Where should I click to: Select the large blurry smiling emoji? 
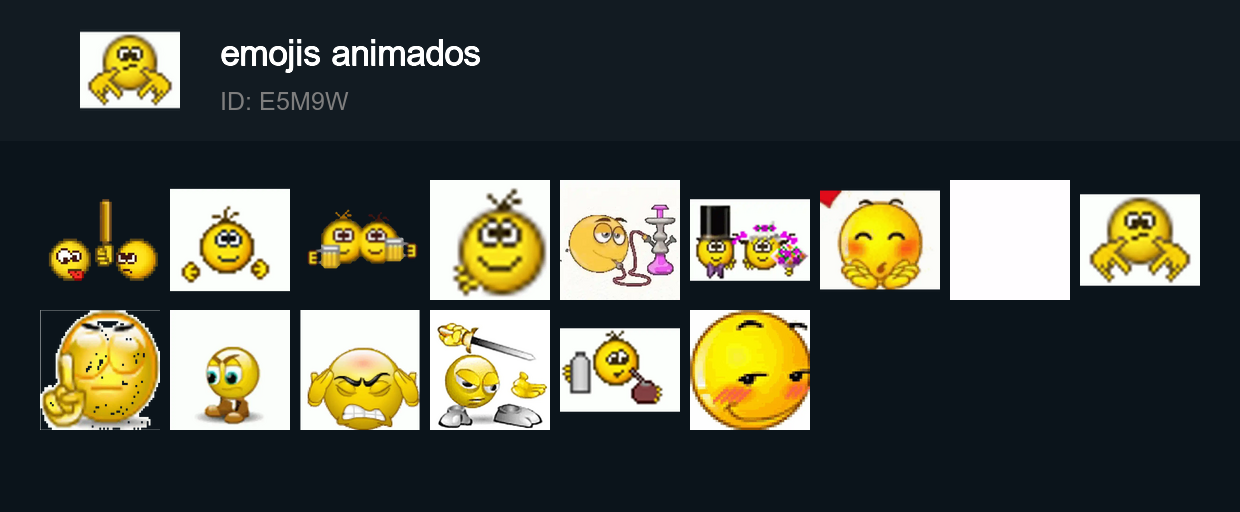pyautogui.click(x=490, y=240)
